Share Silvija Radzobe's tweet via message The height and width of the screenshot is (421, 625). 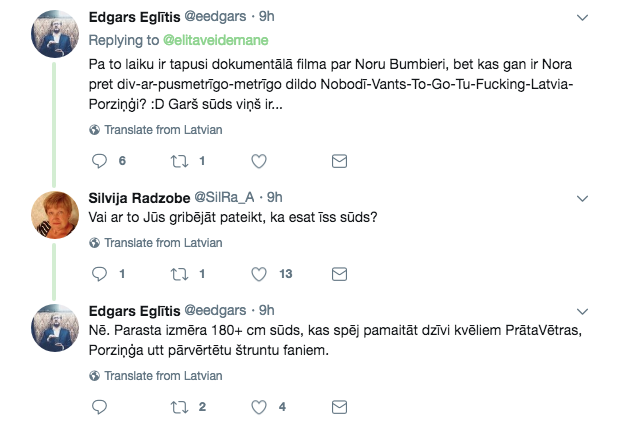point(339,273)
